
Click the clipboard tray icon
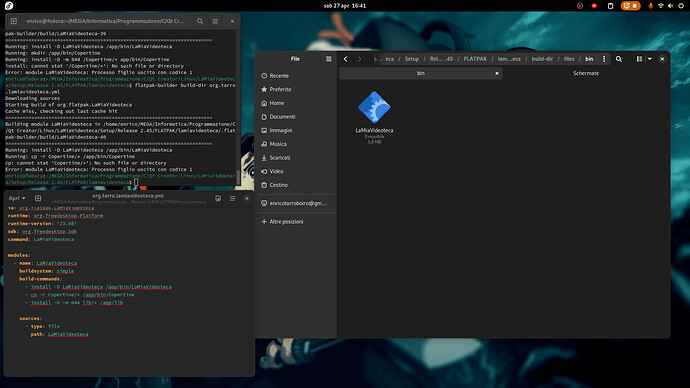coord(610,6)
